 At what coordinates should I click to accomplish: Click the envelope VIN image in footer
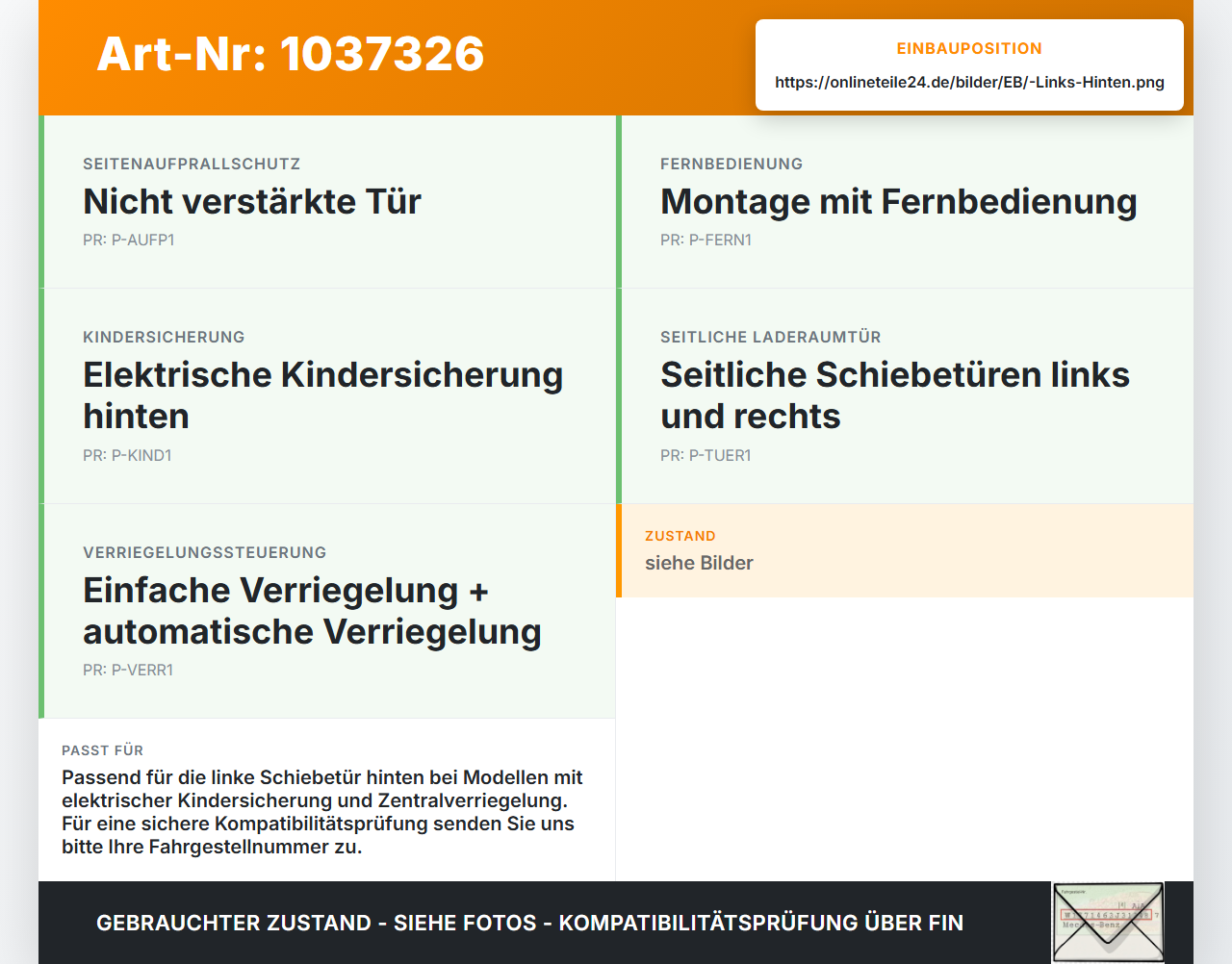tap(1108, 922)
